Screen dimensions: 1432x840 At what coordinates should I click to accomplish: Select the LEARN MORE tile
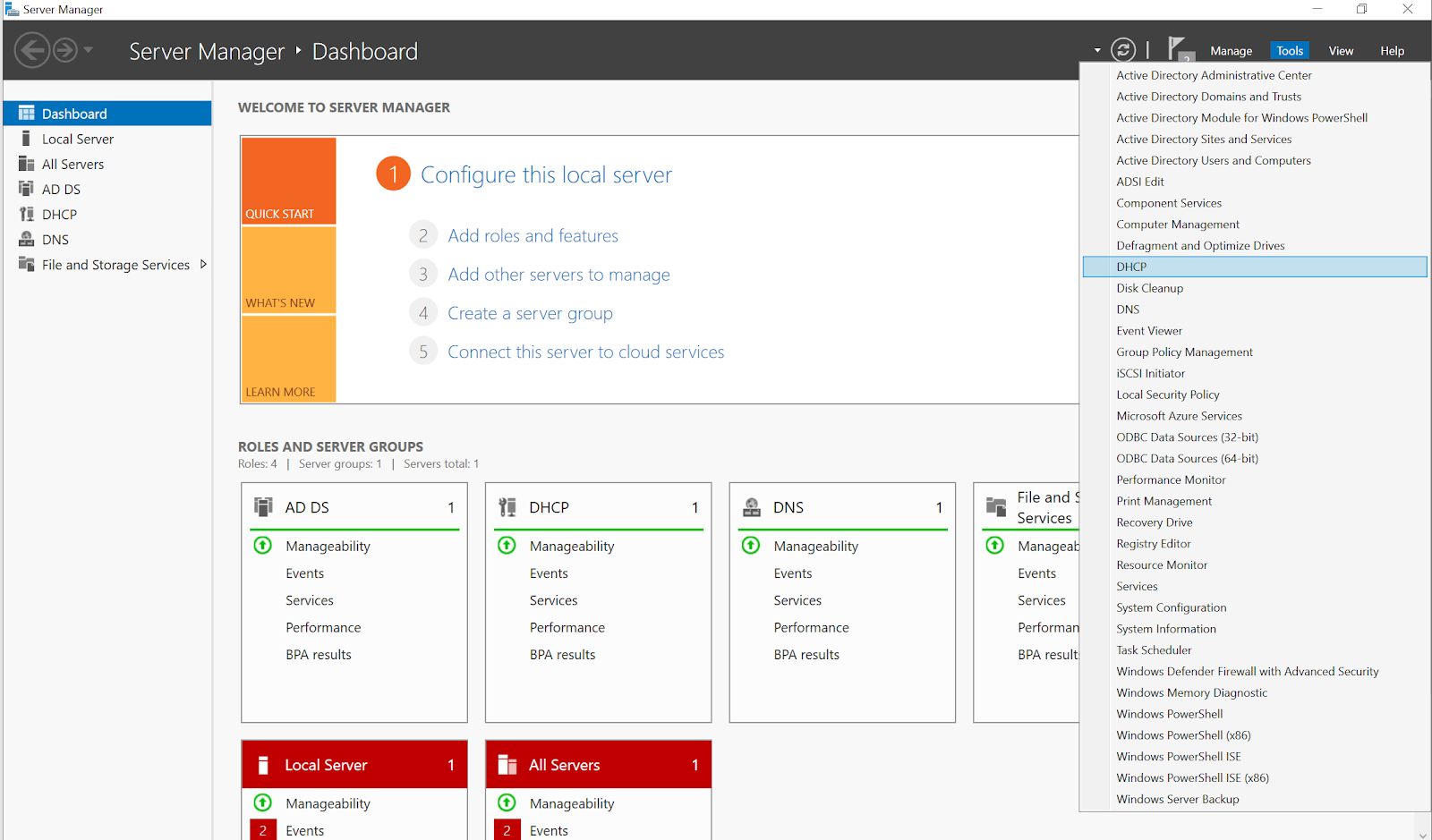click(288, 359)
